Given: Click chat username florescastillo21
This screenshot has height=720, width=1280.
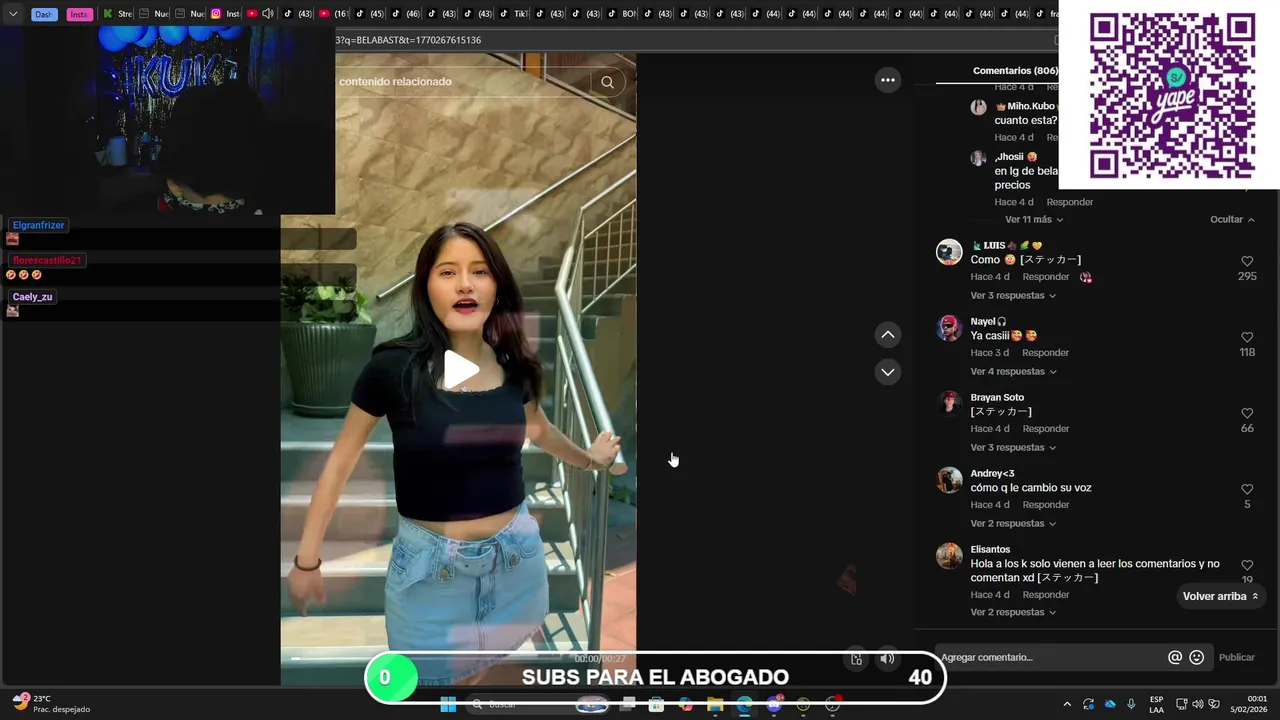Looking at the screenshot, I should coord(46,261).
